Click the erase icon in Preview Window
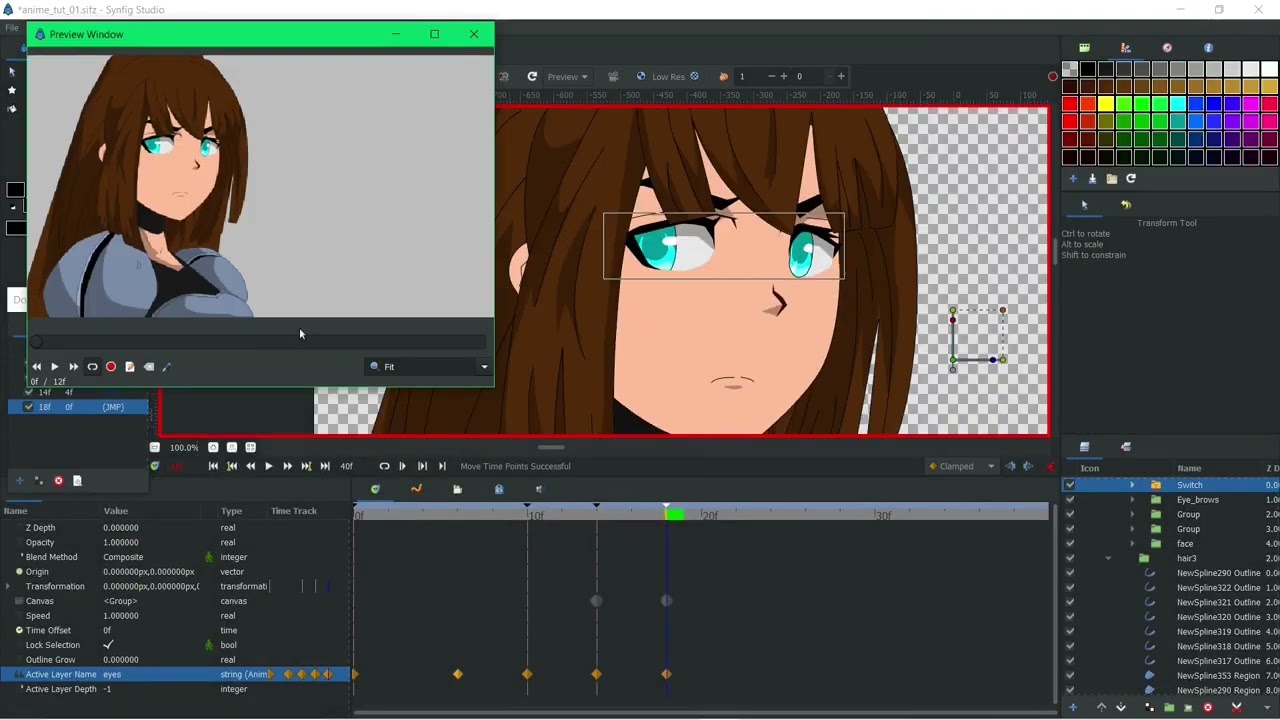Image resolution: width=1280 pixels, height=720 pixels. coord(149,367)
